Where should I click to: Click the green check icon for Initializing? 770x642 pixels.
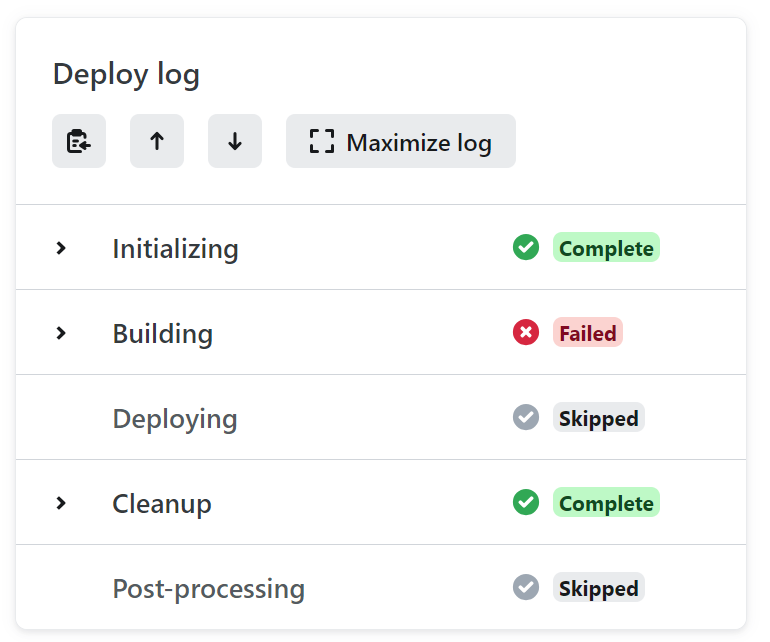[526, 247]
